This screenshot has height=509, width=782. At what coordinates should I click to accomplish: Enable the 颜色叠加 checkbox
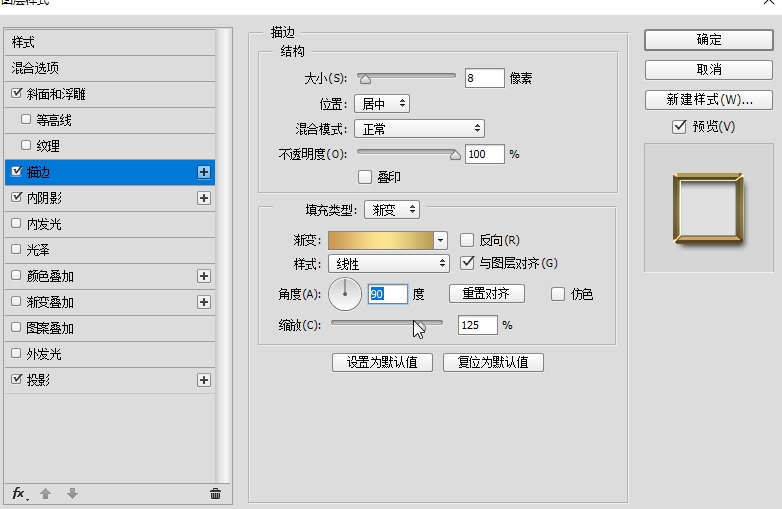[x=16, y=275]
